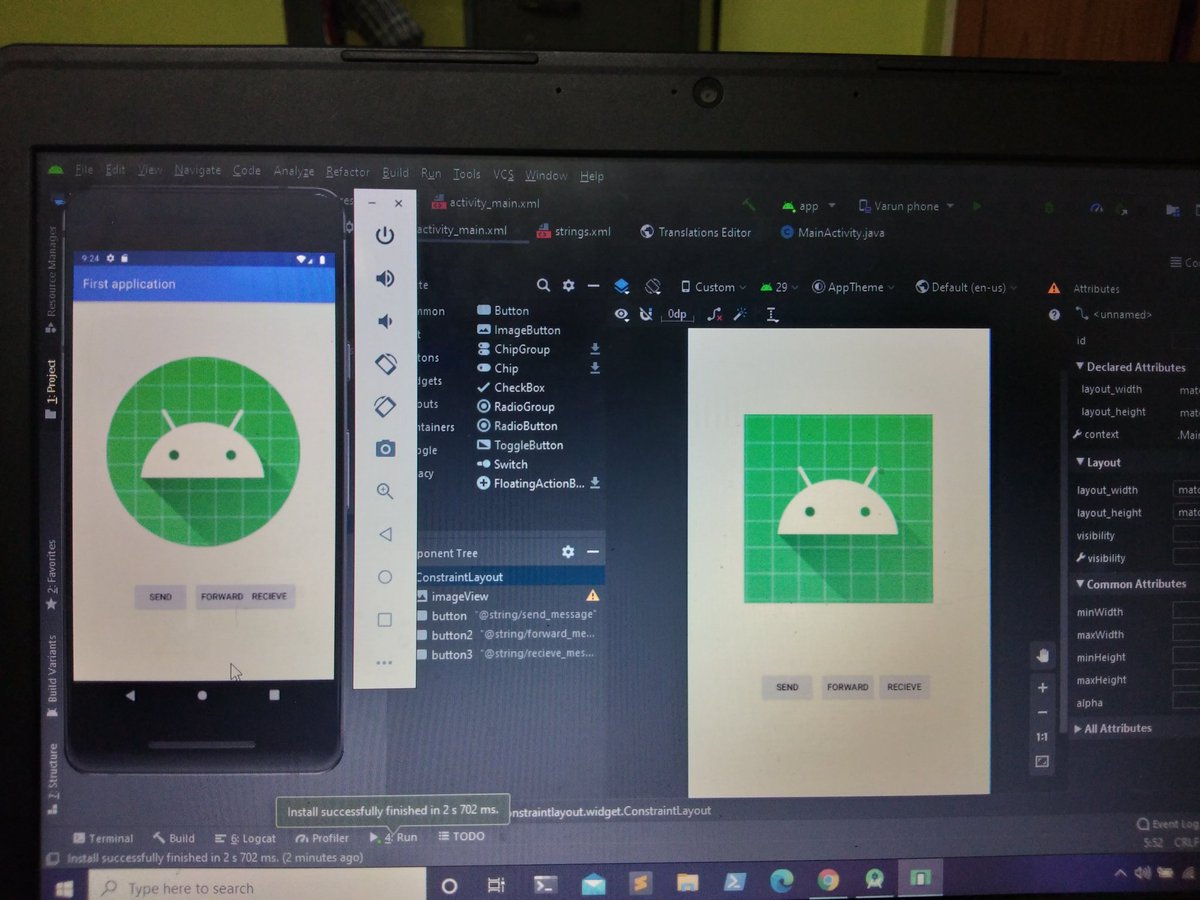Select RadioGroup in palette

pos(515,407)
